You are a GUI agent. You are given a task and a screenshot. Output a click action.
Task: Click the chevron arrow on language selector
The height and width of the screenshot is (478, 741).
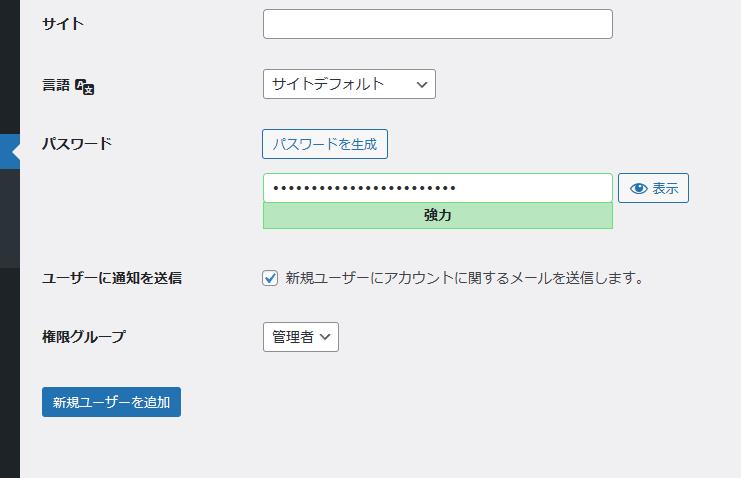[x=421, y=84]
